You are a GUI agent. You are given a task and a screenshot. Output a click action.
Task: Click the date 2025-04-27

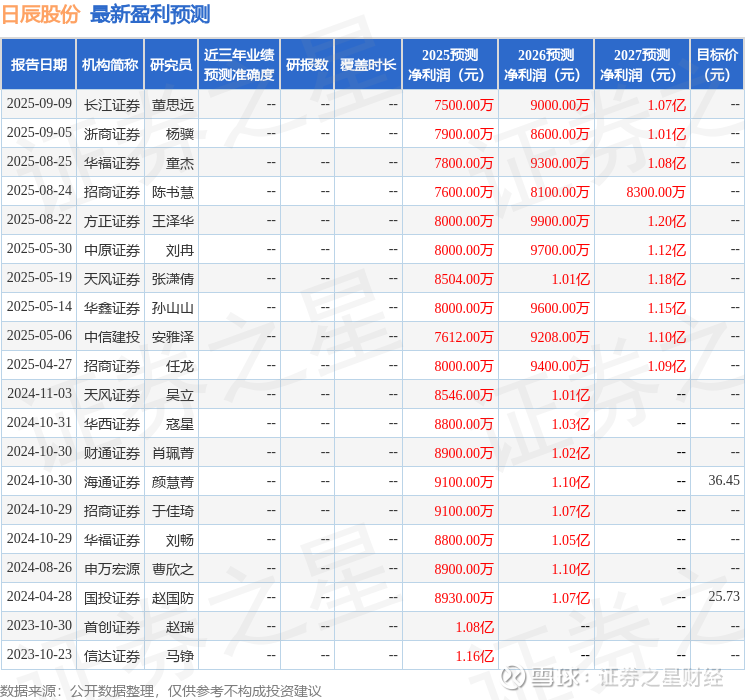39,364
